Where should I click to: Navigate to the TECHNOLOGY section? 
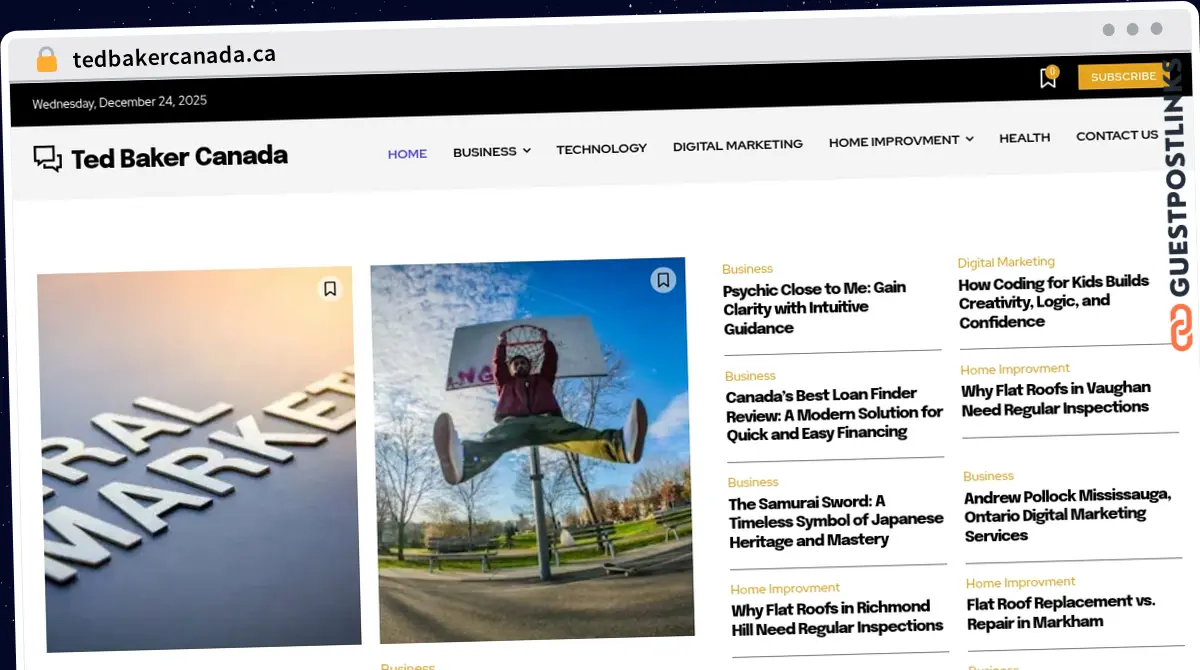[601, 148]
